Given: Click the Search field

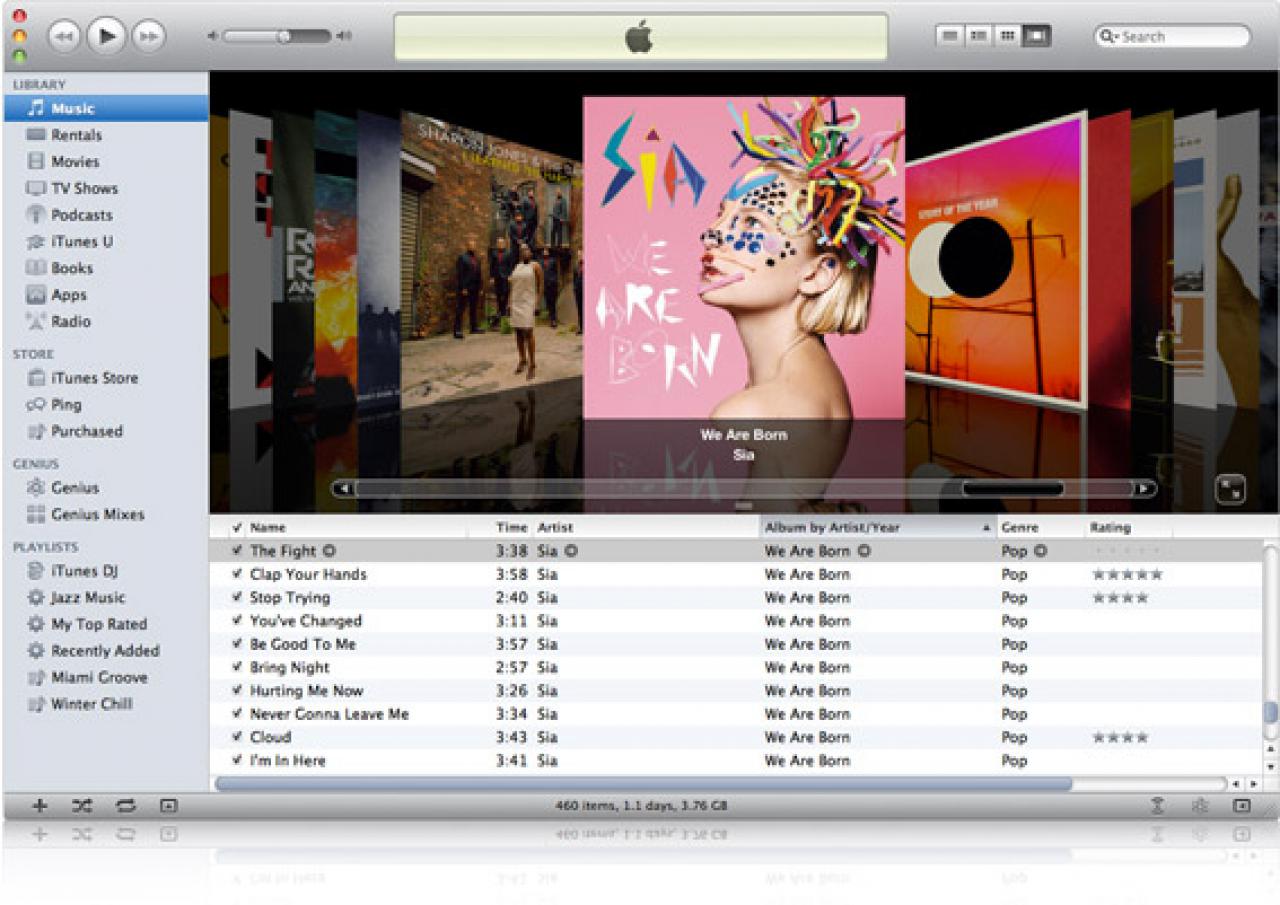Looking at the screenshot, I should 1172,36.
